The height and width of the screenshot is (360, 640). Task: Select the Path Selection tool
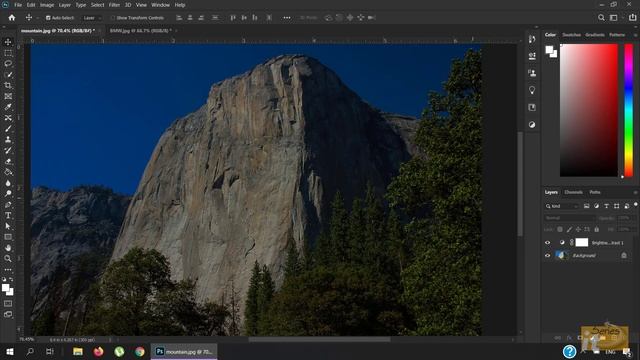coord(8,226)
